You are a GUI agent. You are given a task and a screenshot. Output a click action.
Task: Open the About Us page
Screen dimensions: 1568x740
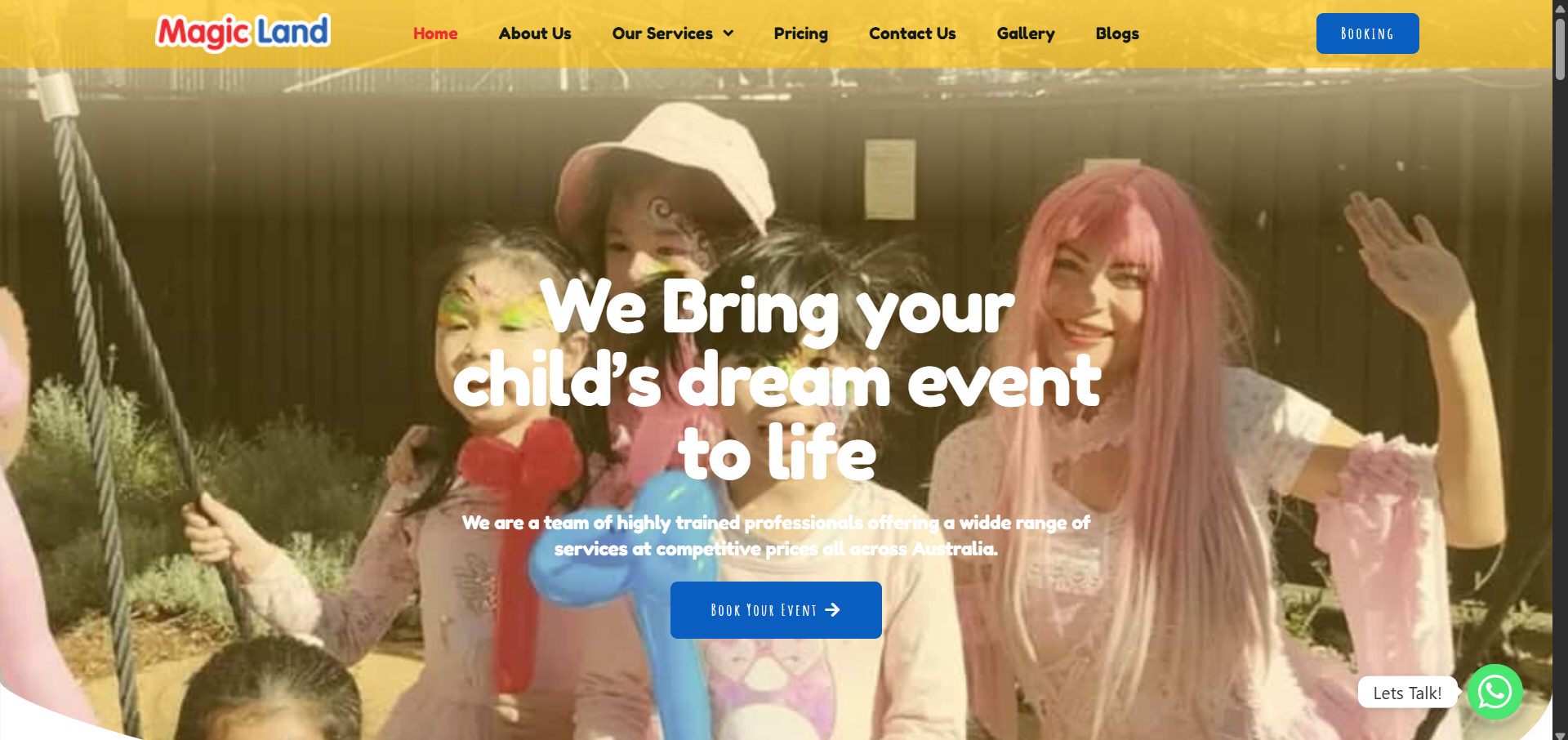[535, 33]
